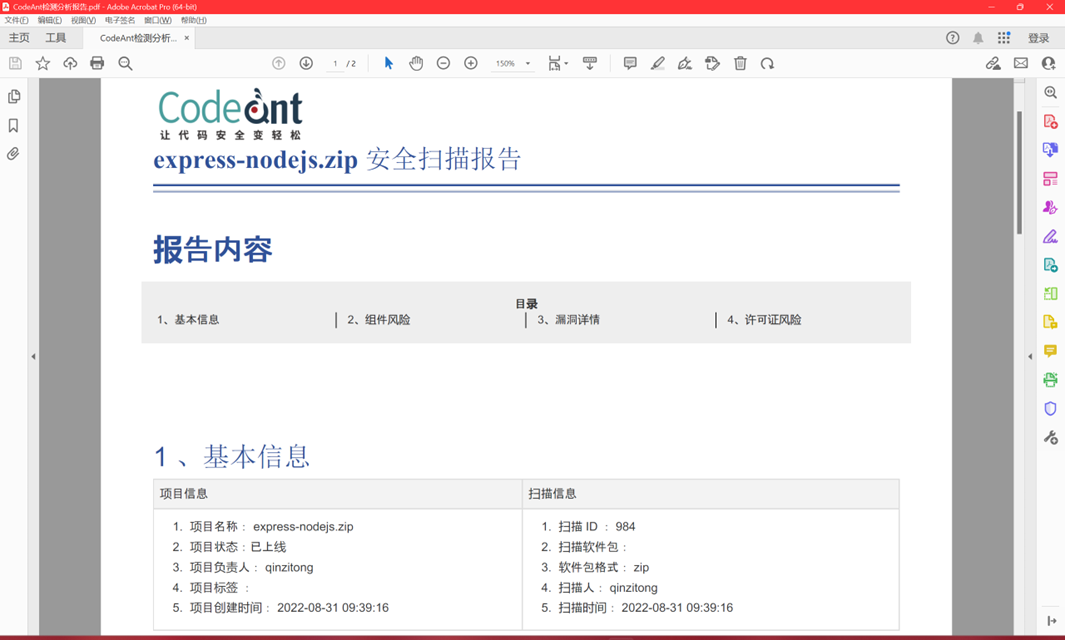Open Export PDF tool in right pane
The height and width of the screenshot is (640, 1065).
tap(1051, 150)
